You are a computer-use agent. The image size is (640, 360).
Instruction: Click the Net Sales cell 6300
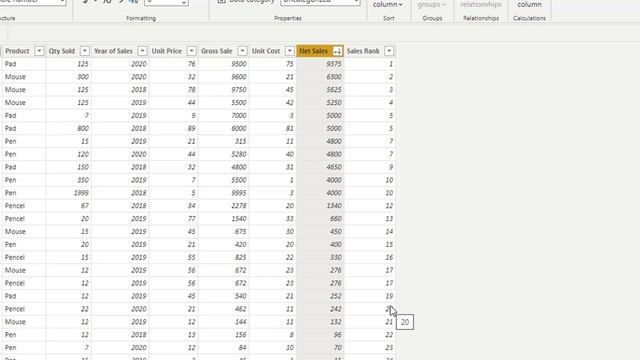coord(334,77)
